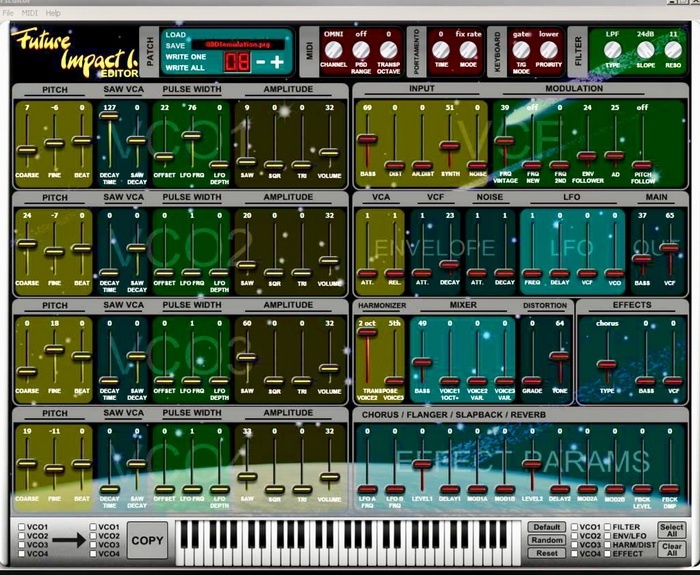The width and height of the screenshot is (700, 575).
Task: Click the VCO1 VOLUME slider handle
Action: point(329,153)
